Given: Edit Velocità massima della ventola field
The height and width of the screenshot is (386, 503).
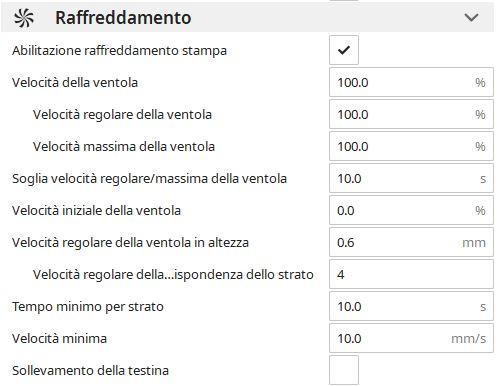Looking at the screenshot, I should click(411, 146).
